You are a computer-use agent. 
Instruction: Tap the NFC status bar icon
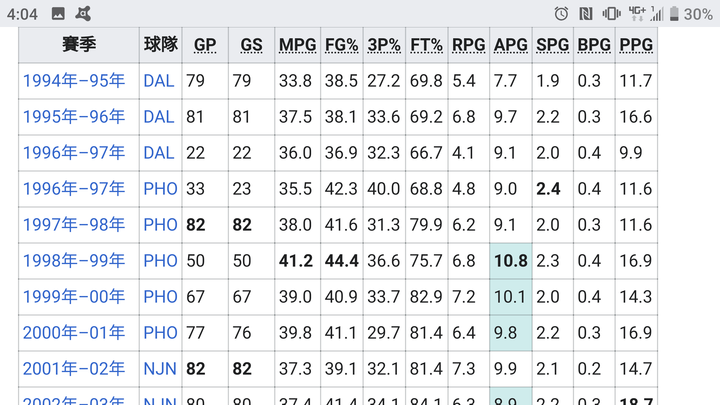pos(585,14)
